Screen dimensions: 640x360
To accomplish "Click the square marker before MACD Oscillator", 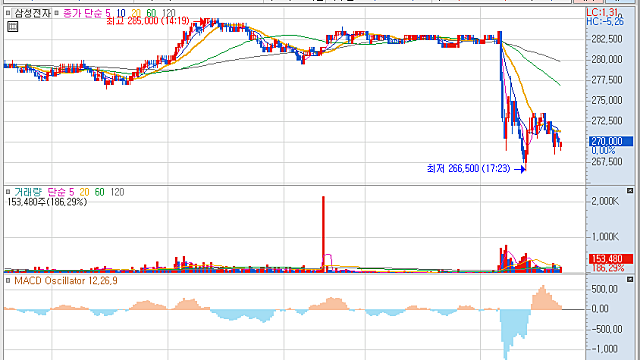I will click(x=8, y=281).
